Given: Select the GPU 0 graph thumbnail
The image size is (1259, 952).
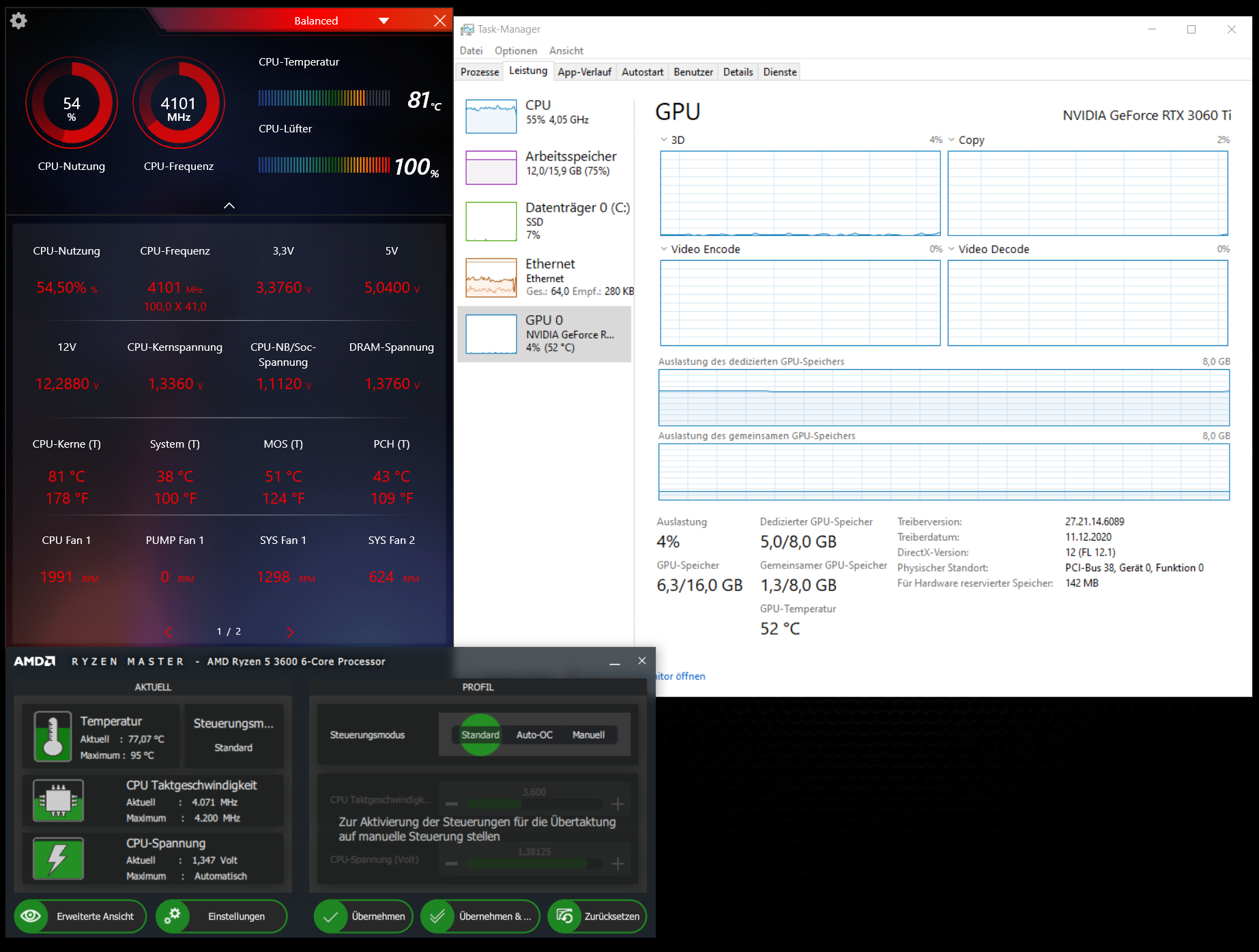Looking at the screenshot, I should 491,334.
